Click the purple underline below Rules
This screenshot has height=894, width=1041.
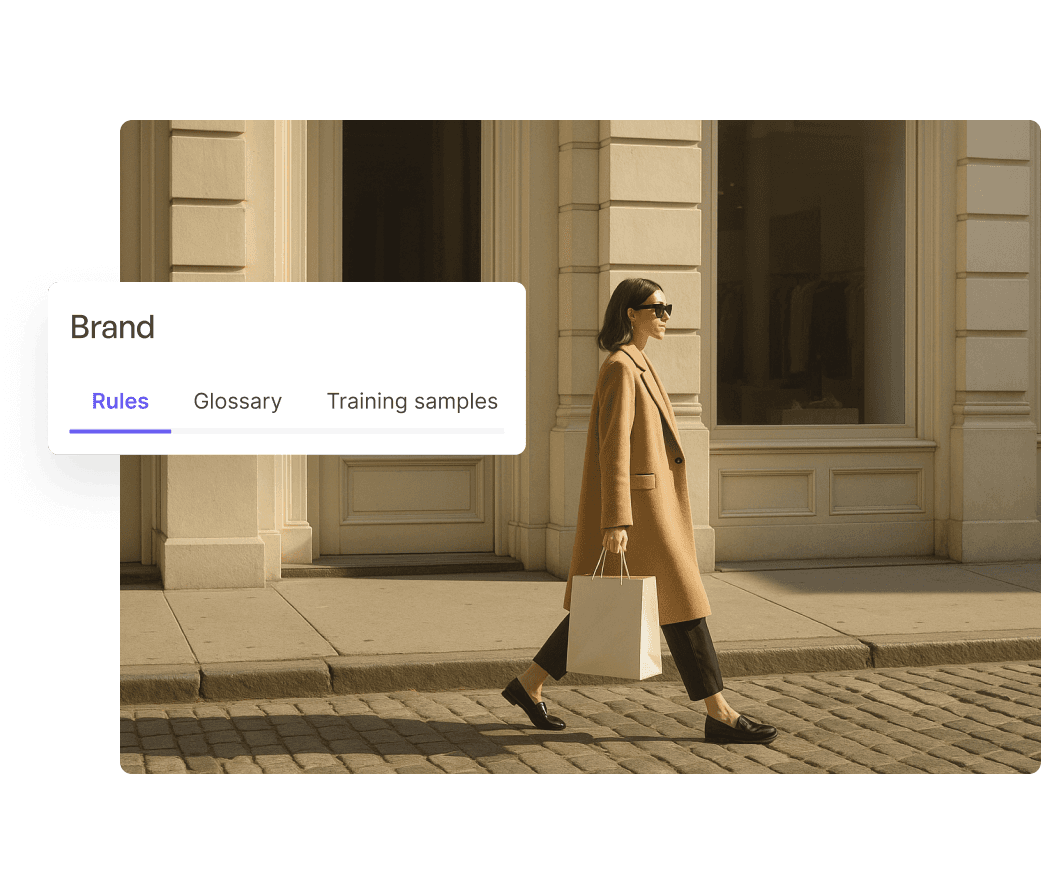click(x=120, y=432)
